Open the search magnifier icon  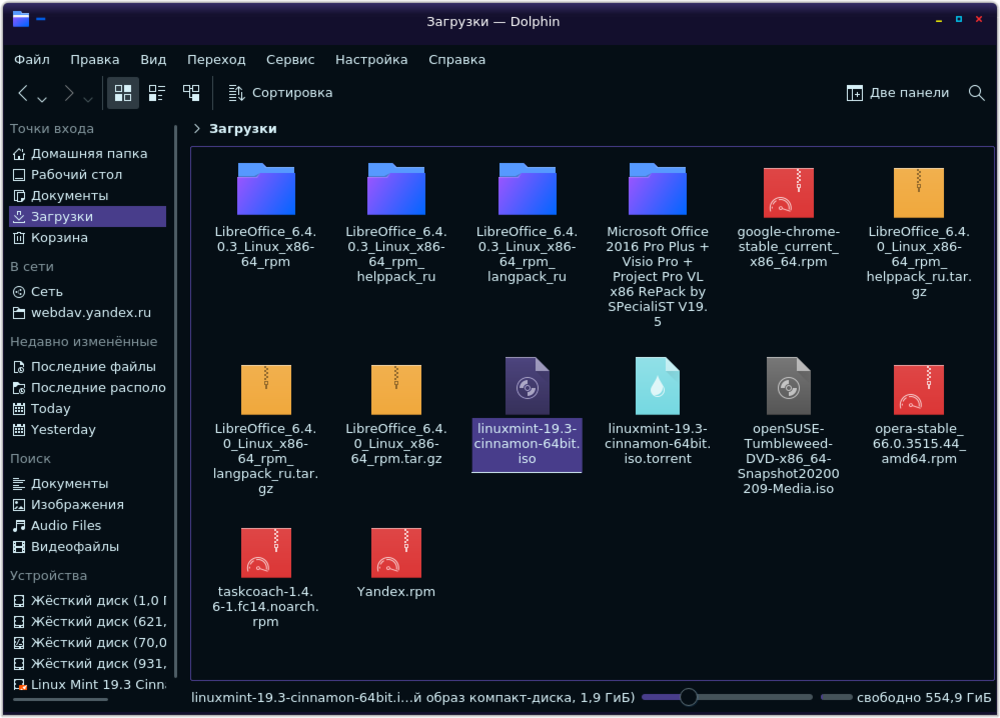coord(976,93)
